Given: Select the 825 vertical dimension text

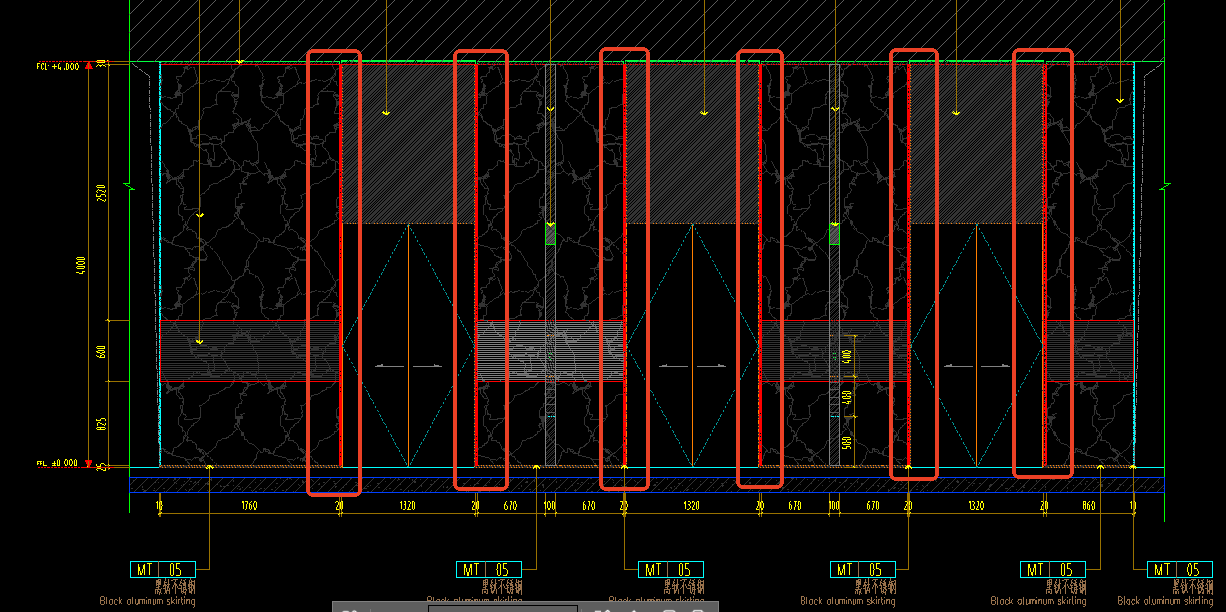Looking at the screenshot, I should 101,423.
